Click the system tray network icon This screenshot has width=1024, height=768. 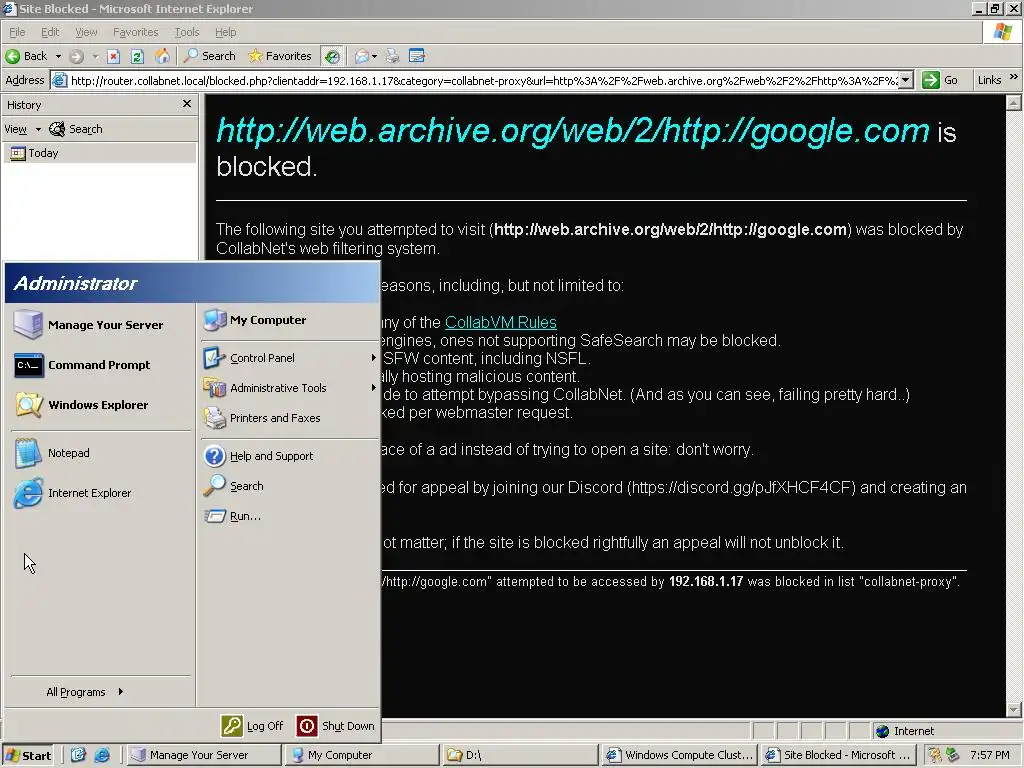[x=952, y=755]
